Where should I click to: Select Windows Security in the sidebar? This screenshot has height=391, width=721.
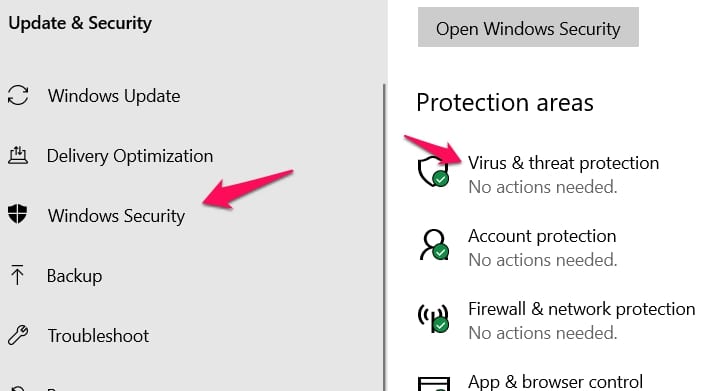tap(116, 216)
